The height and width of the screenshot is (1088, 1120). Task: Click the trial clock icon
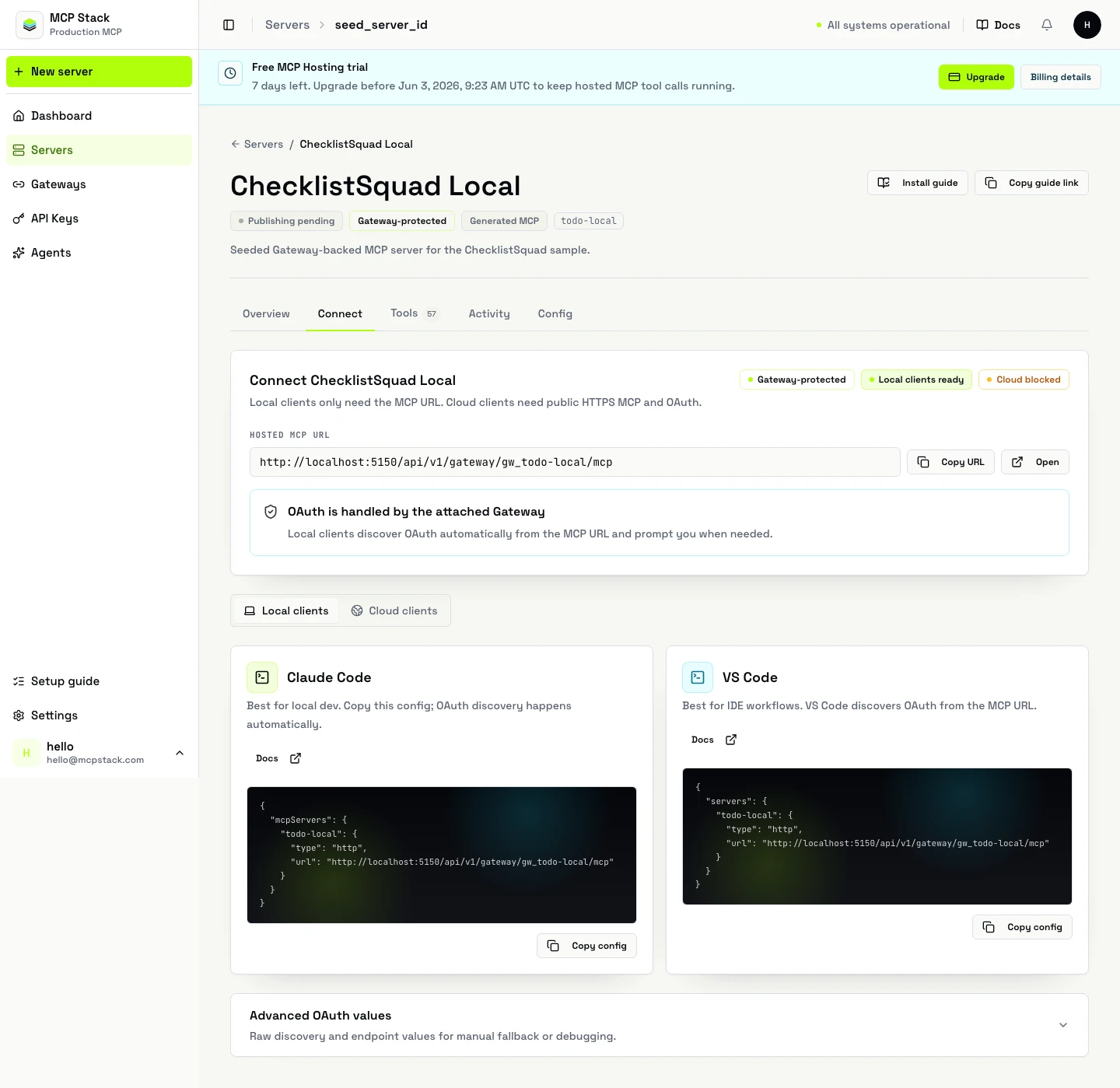[230, 73]
